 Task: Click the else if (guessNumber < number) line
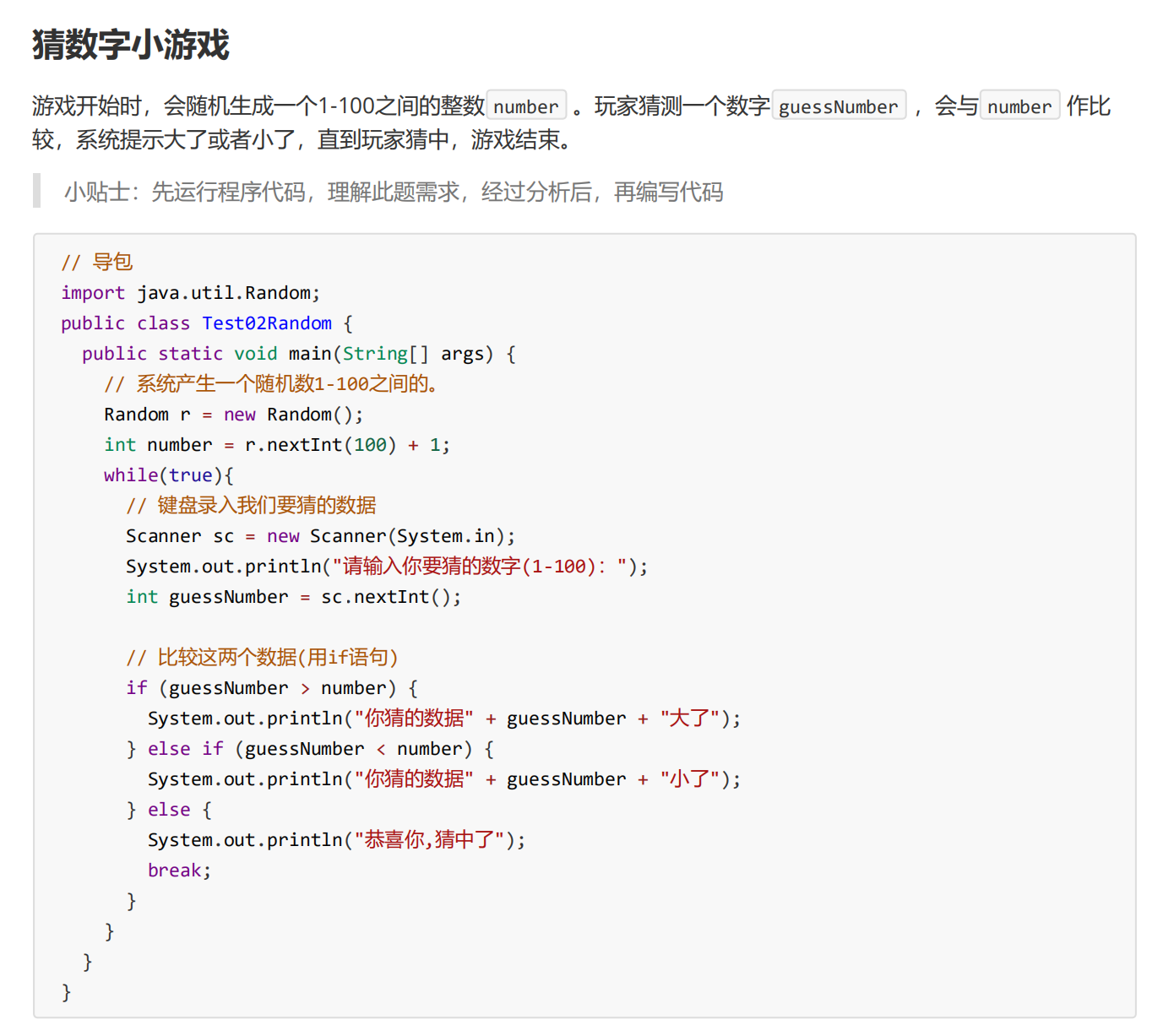(310, 749)
